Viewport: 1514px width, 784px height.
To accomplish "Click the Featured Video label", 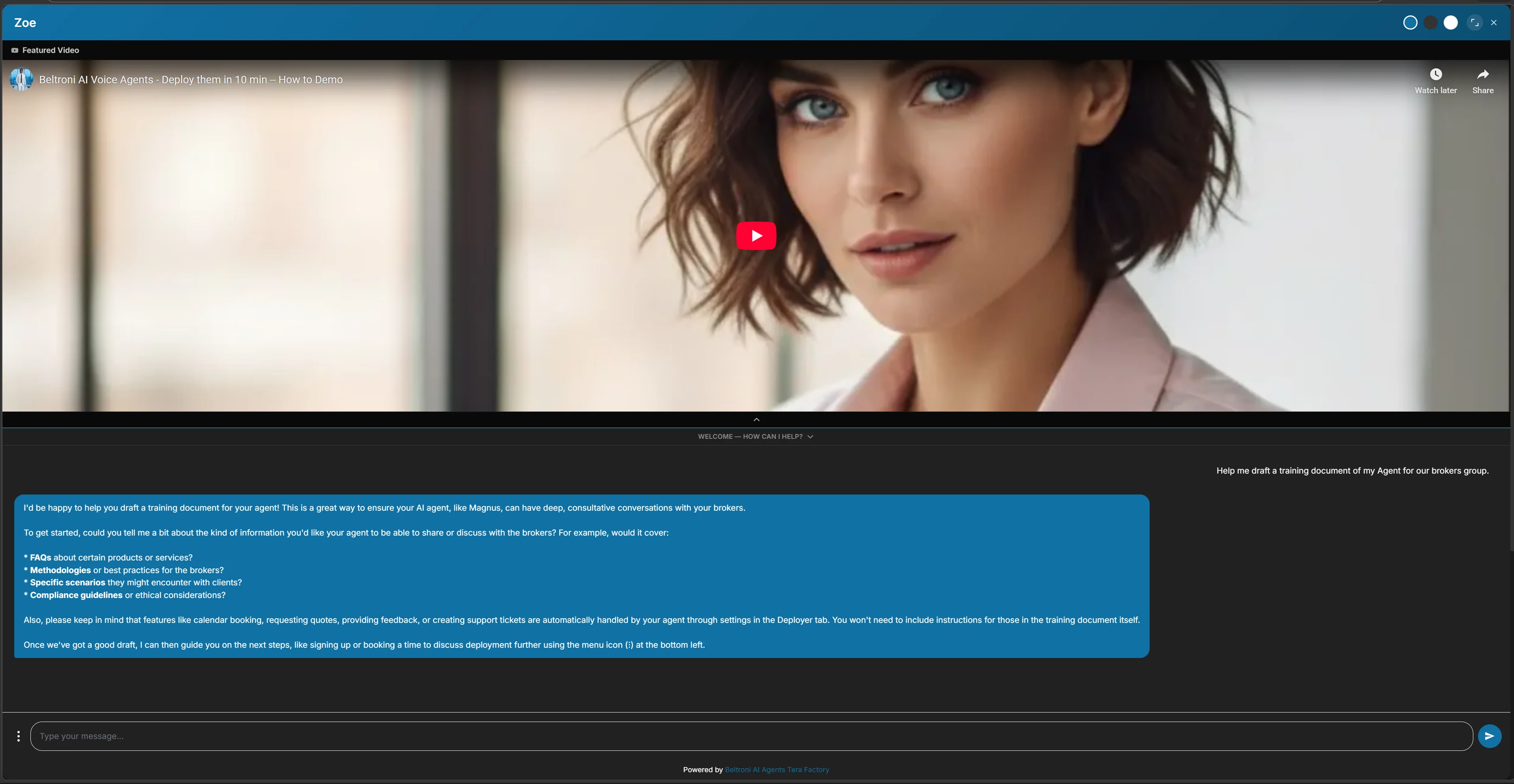I will (x=51, y=50).
